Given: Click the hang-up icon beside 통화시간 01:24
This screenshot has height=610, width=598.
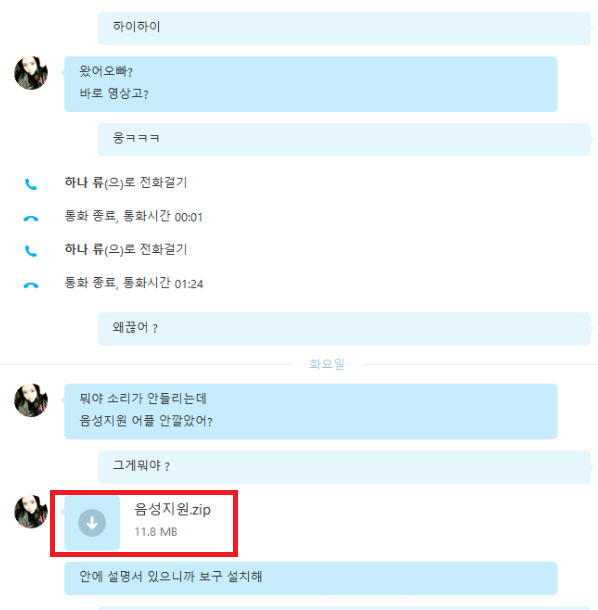Looking at the screenshot, I should [x=31, y=285].
